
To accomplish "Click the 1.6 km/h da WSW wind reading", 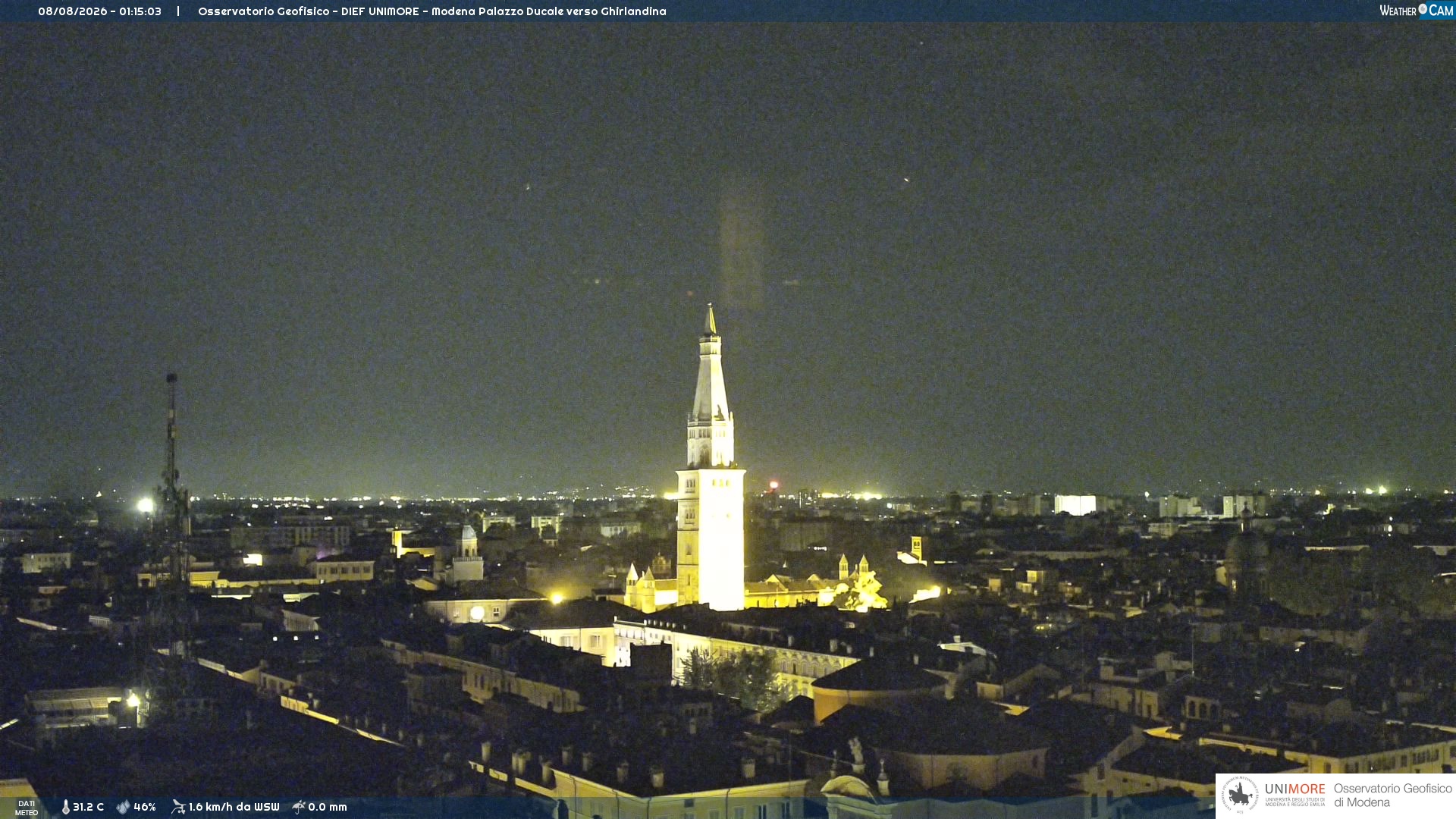I will (x=234, y=807).
